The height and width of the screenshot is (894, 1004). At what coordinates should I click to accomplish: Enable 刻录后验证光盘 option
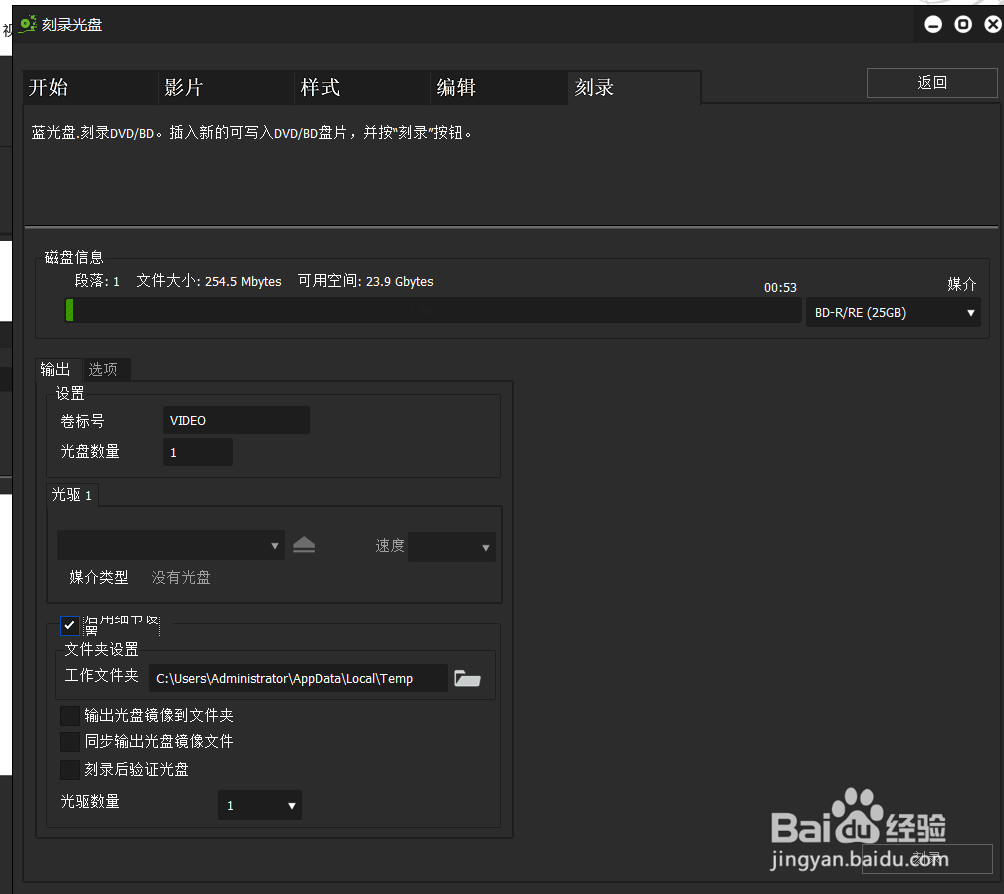pos(69,769)
